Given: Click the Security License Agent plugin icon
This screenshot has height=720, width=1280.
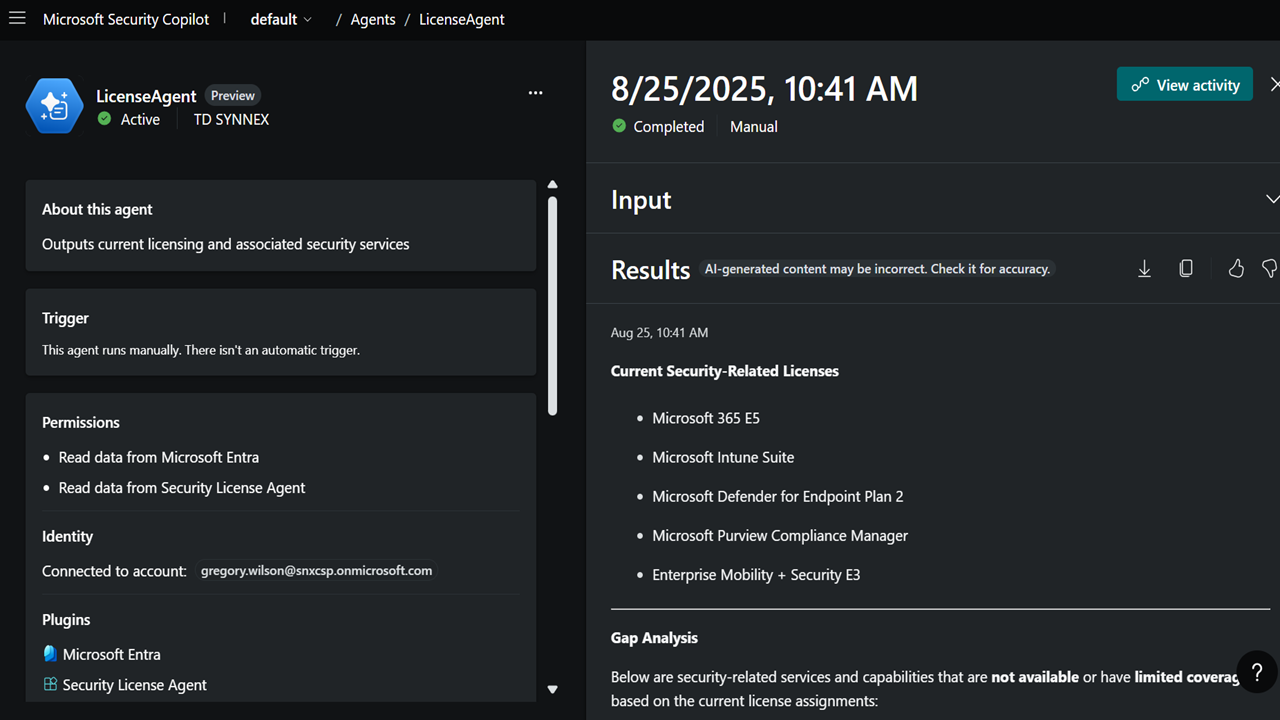Looking at the screenshot, I should point(50,685).
